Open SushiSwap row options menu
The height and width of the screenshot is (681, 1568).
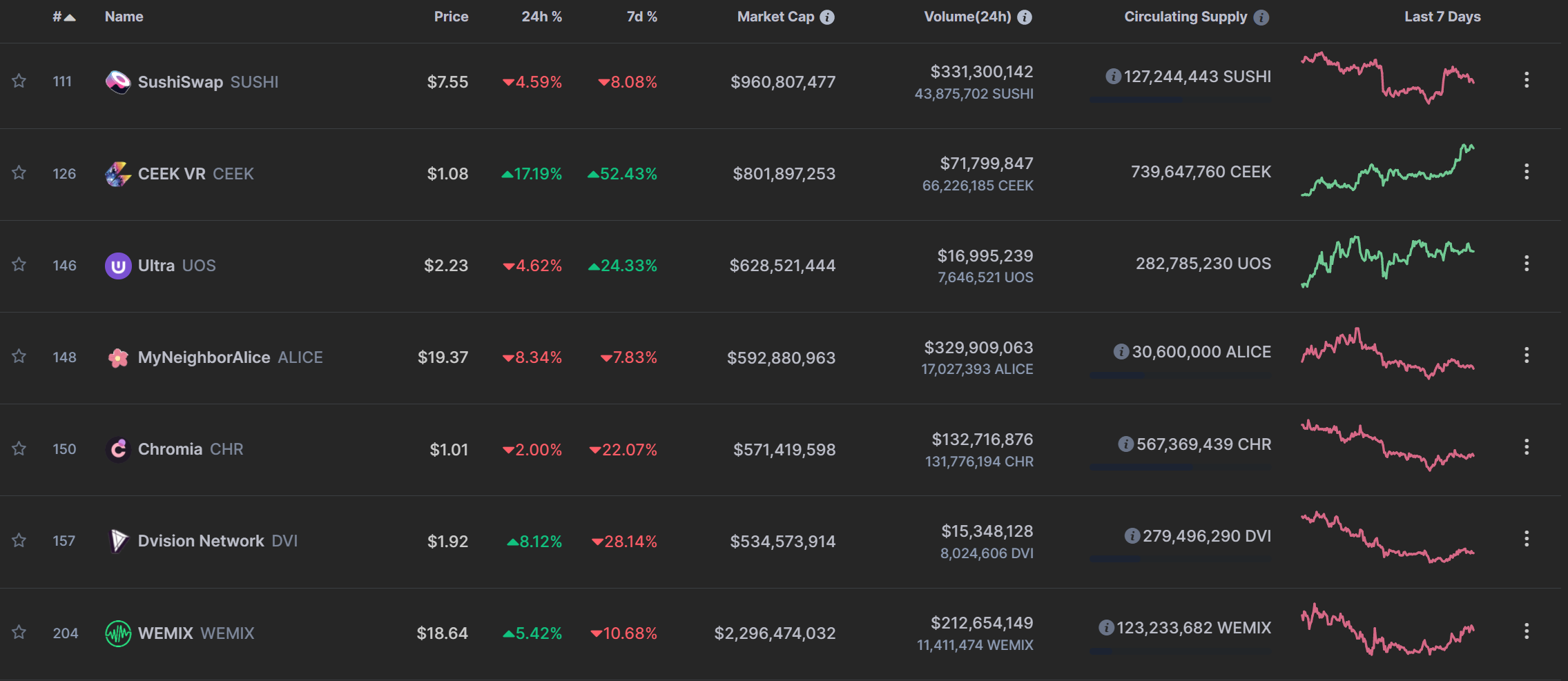pyautogui.click(x=1527, y=80)
